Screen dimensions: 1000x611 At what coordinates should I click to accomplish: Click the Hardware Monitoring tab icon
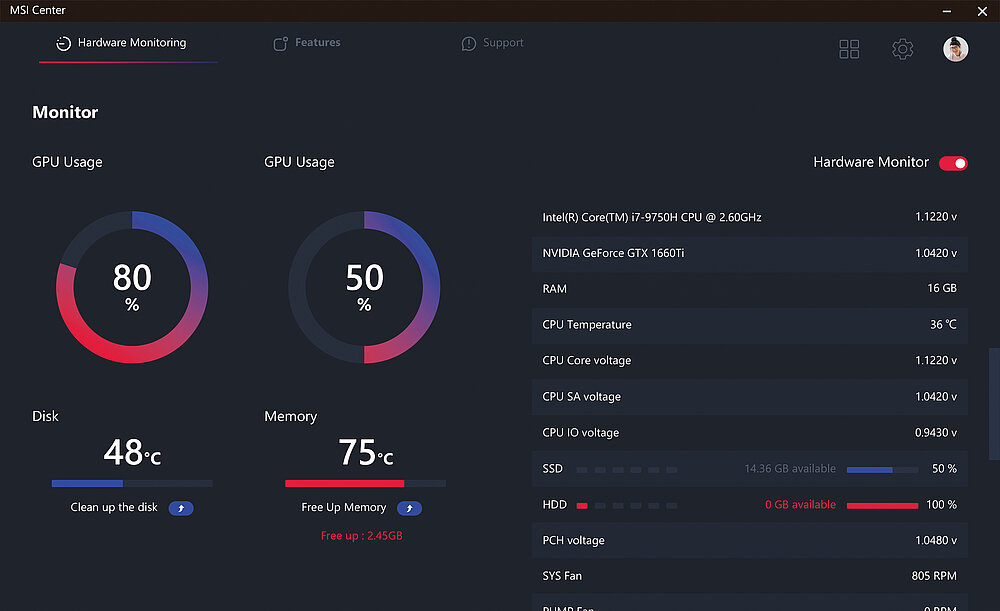pyautogui.click(x=63, y=44)
